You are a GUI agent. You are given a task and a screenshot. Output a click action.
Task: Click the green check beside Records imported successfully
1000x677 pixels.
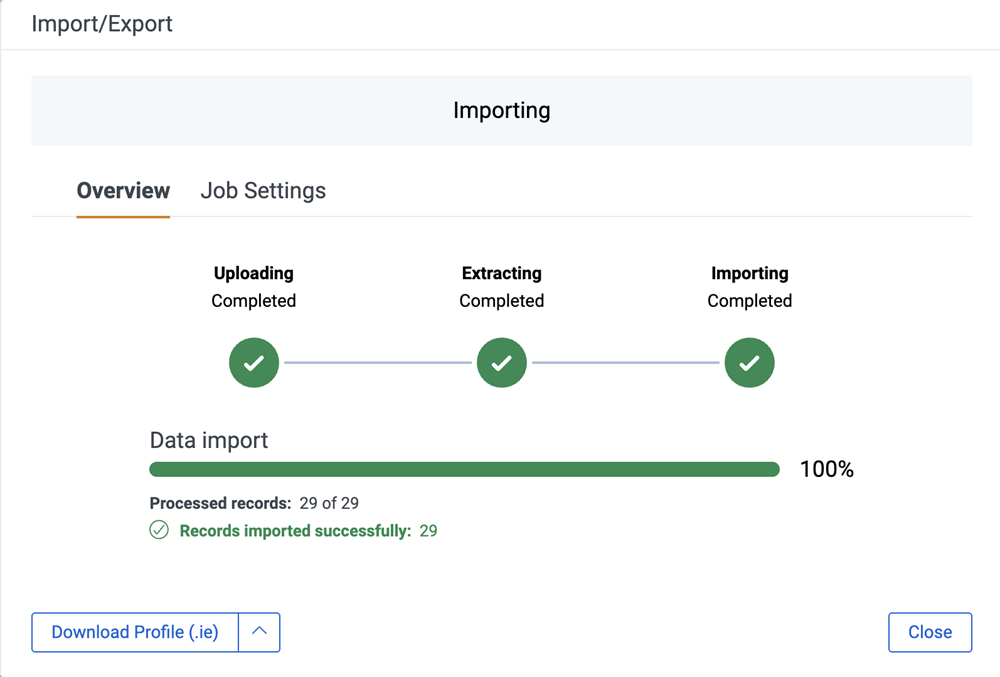point(158,530)
